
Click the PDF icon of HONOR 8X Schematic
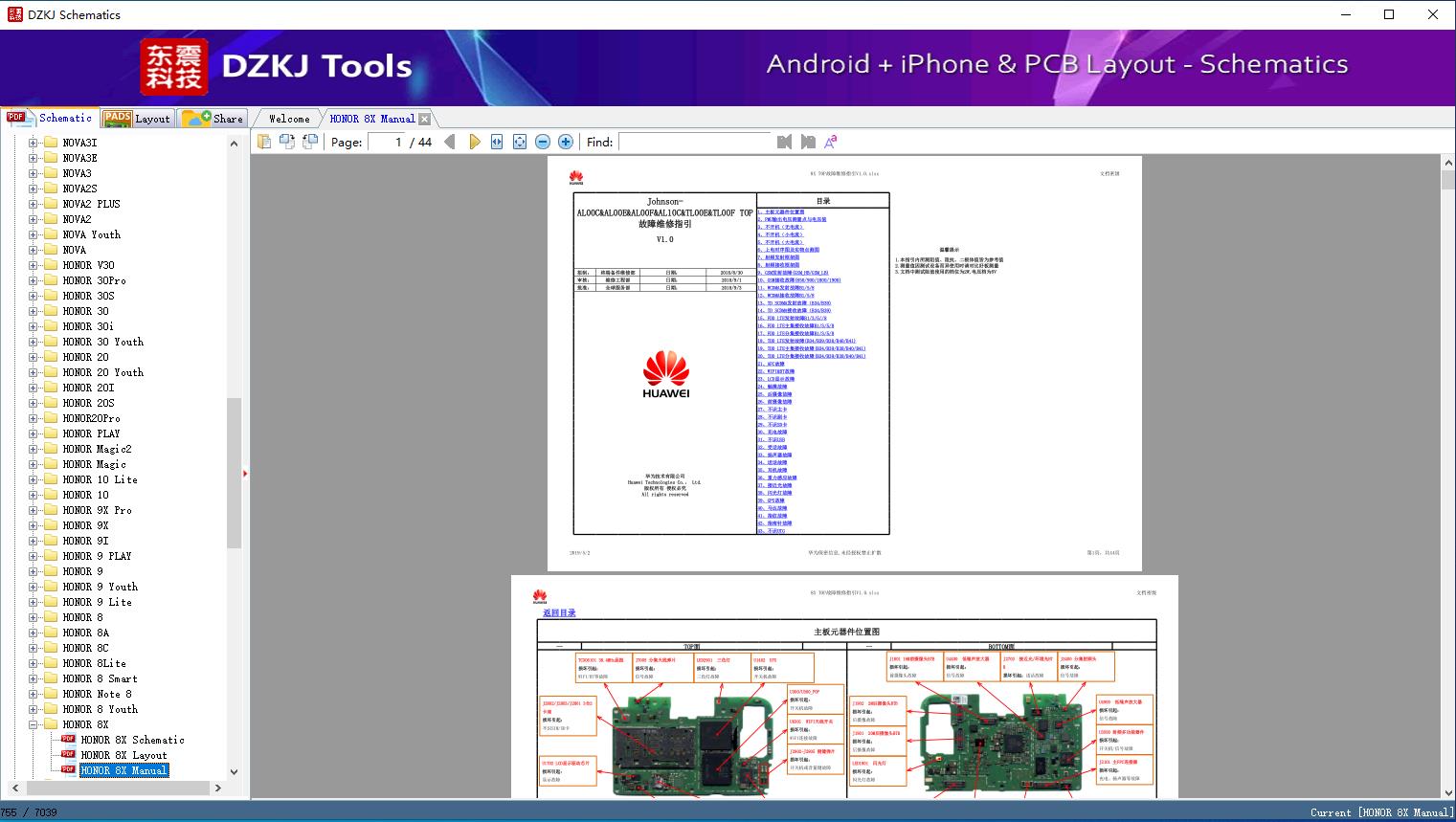[68, 740]
